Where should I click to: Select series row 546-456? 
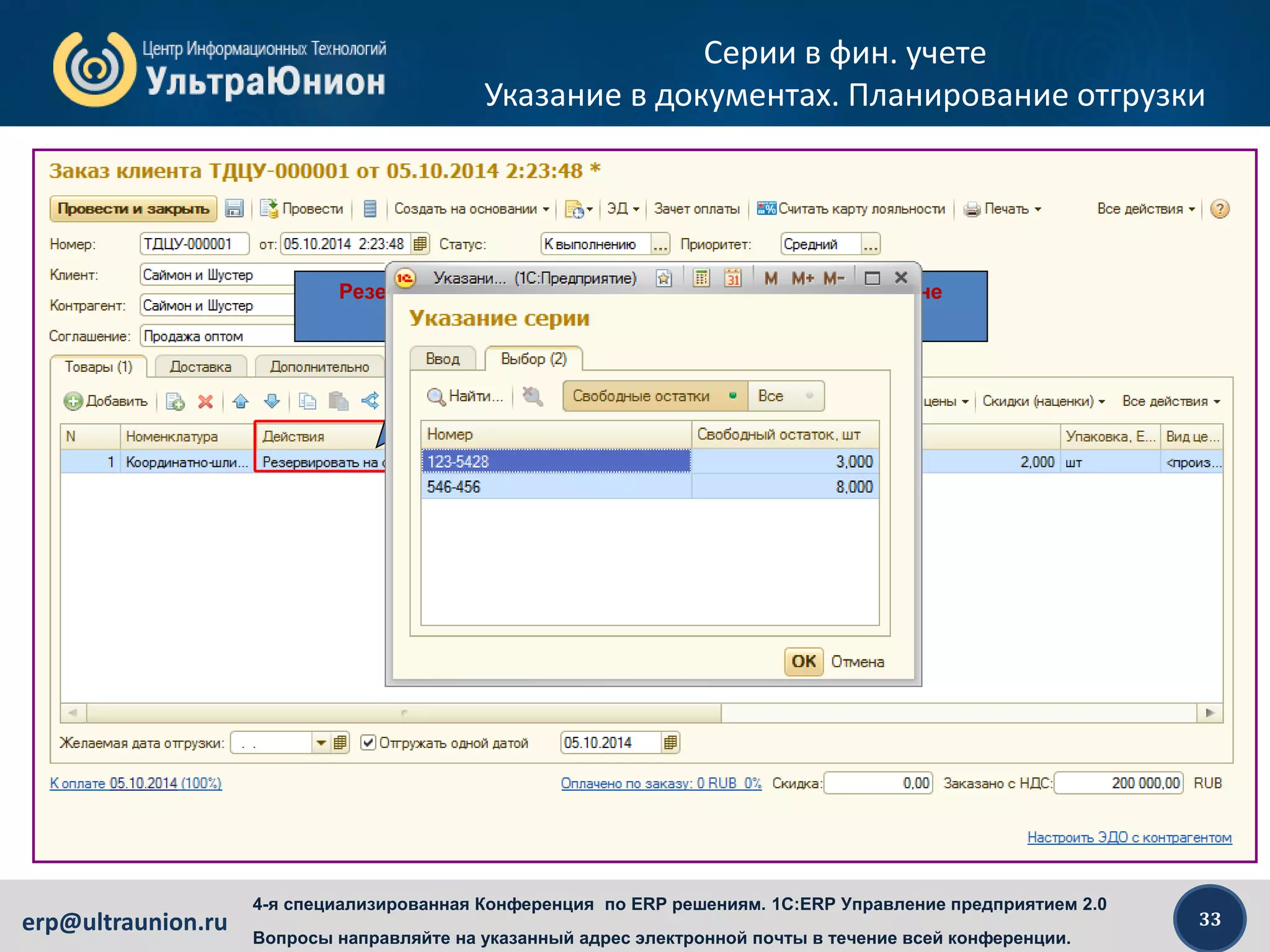[x=650, y=487]
